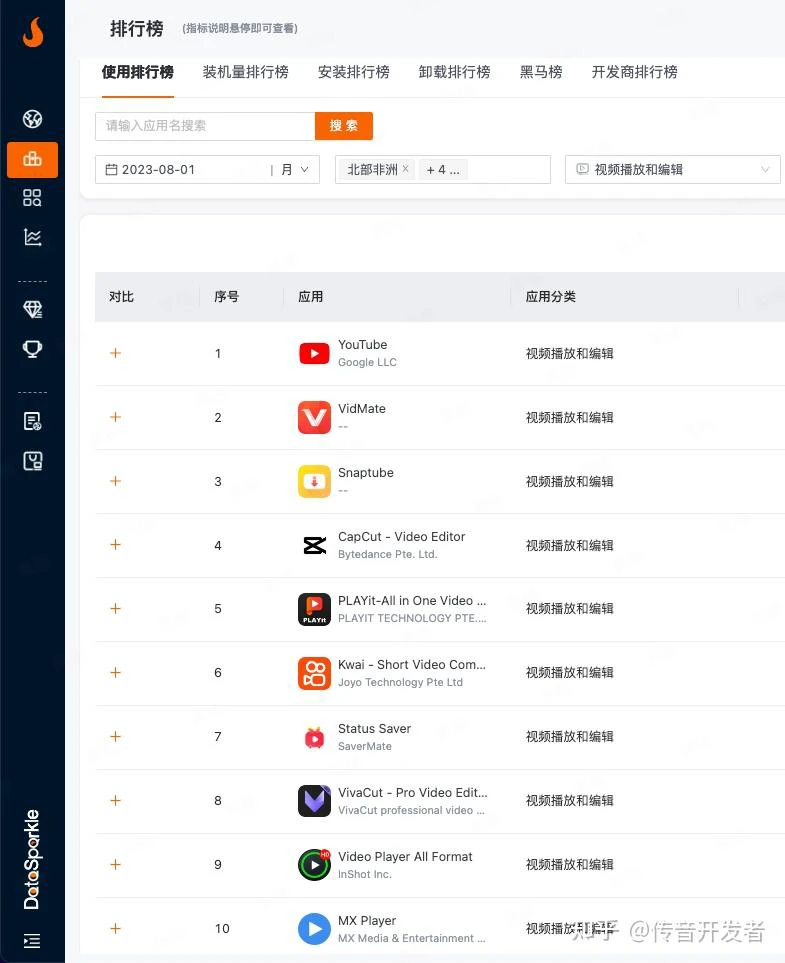Open the Kwai - Short Video link
785x963 pixels.
412,665
